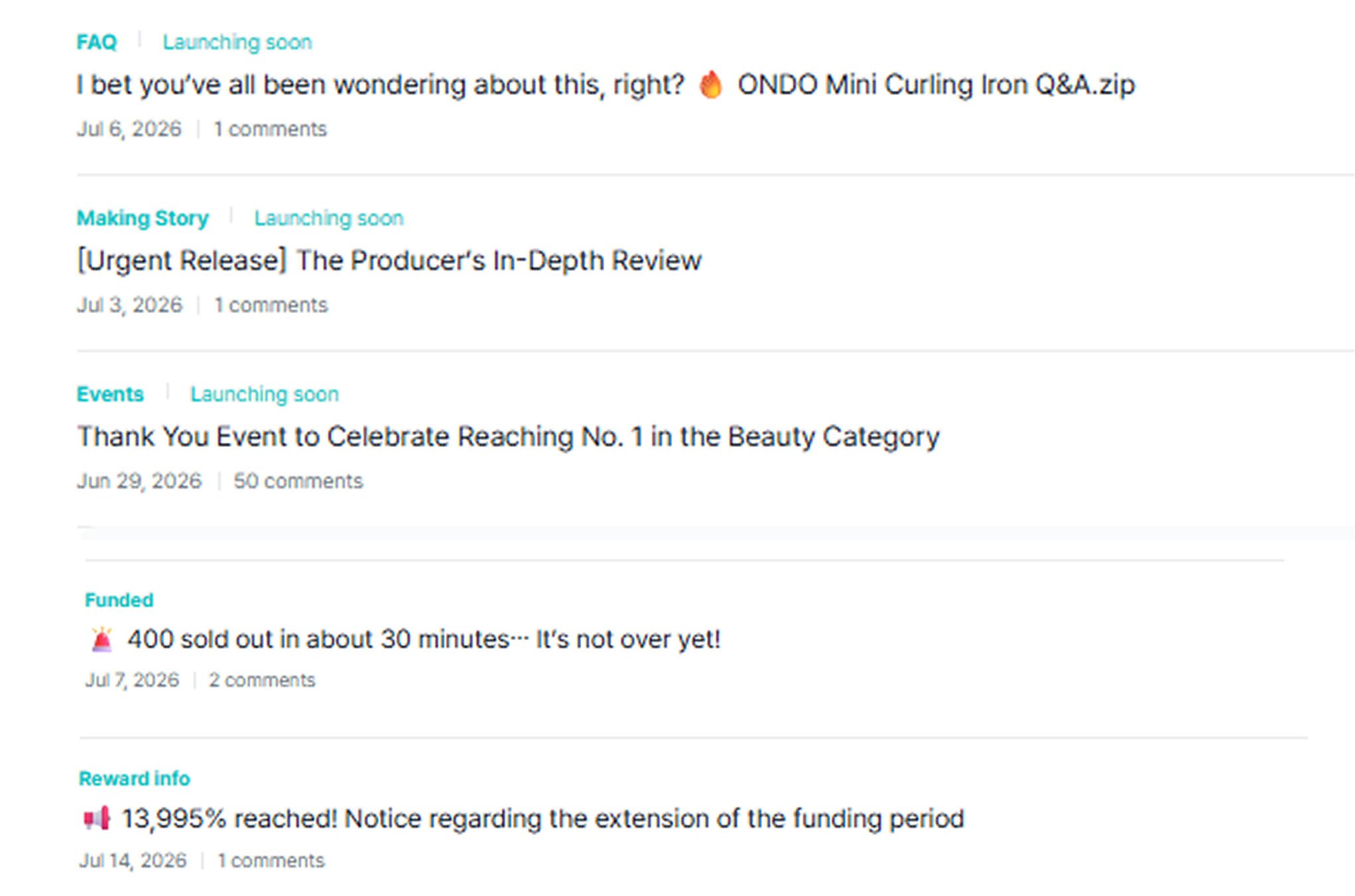View 2 comments on Jul 7 post
The image size is (1355, 896).
[262, 680]
